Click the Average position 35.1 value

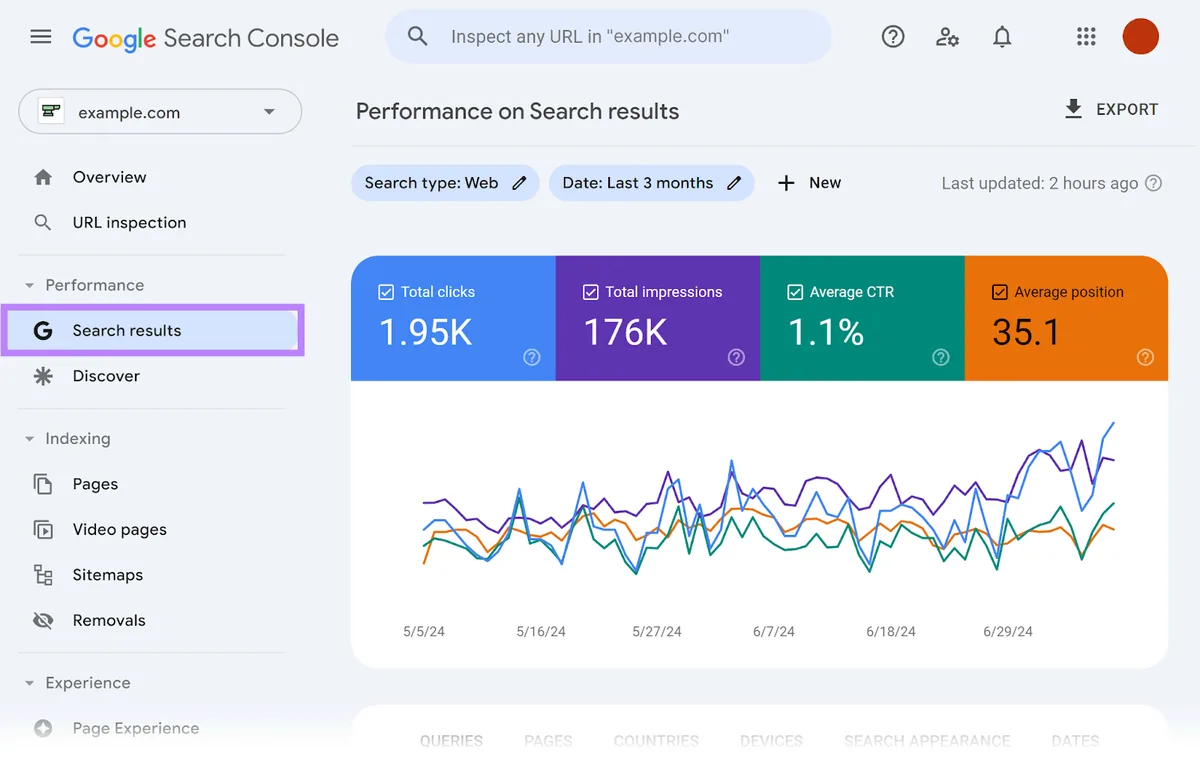1026,332
